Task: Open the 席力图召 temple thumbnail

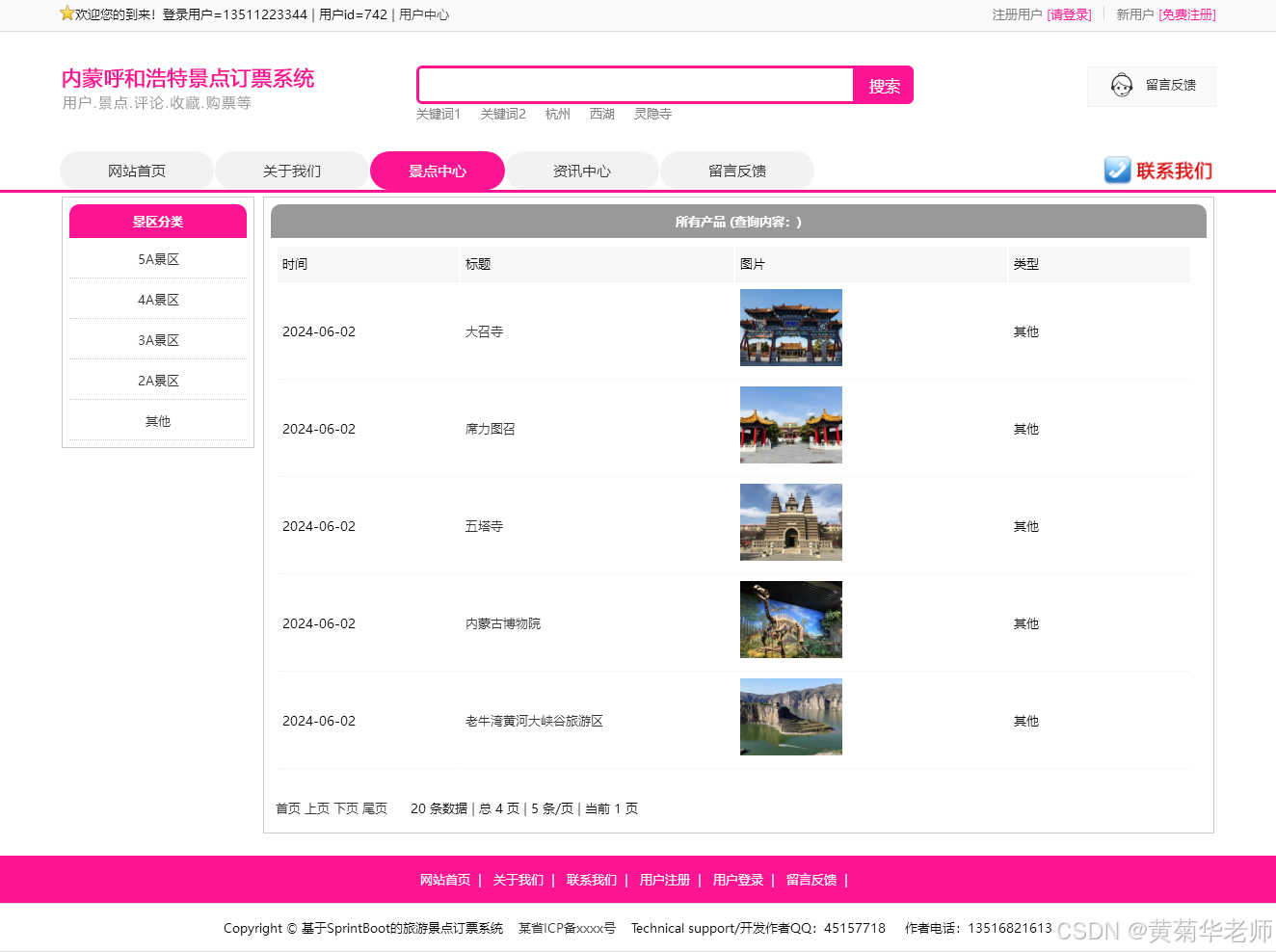Action: [x=790, y=425]
